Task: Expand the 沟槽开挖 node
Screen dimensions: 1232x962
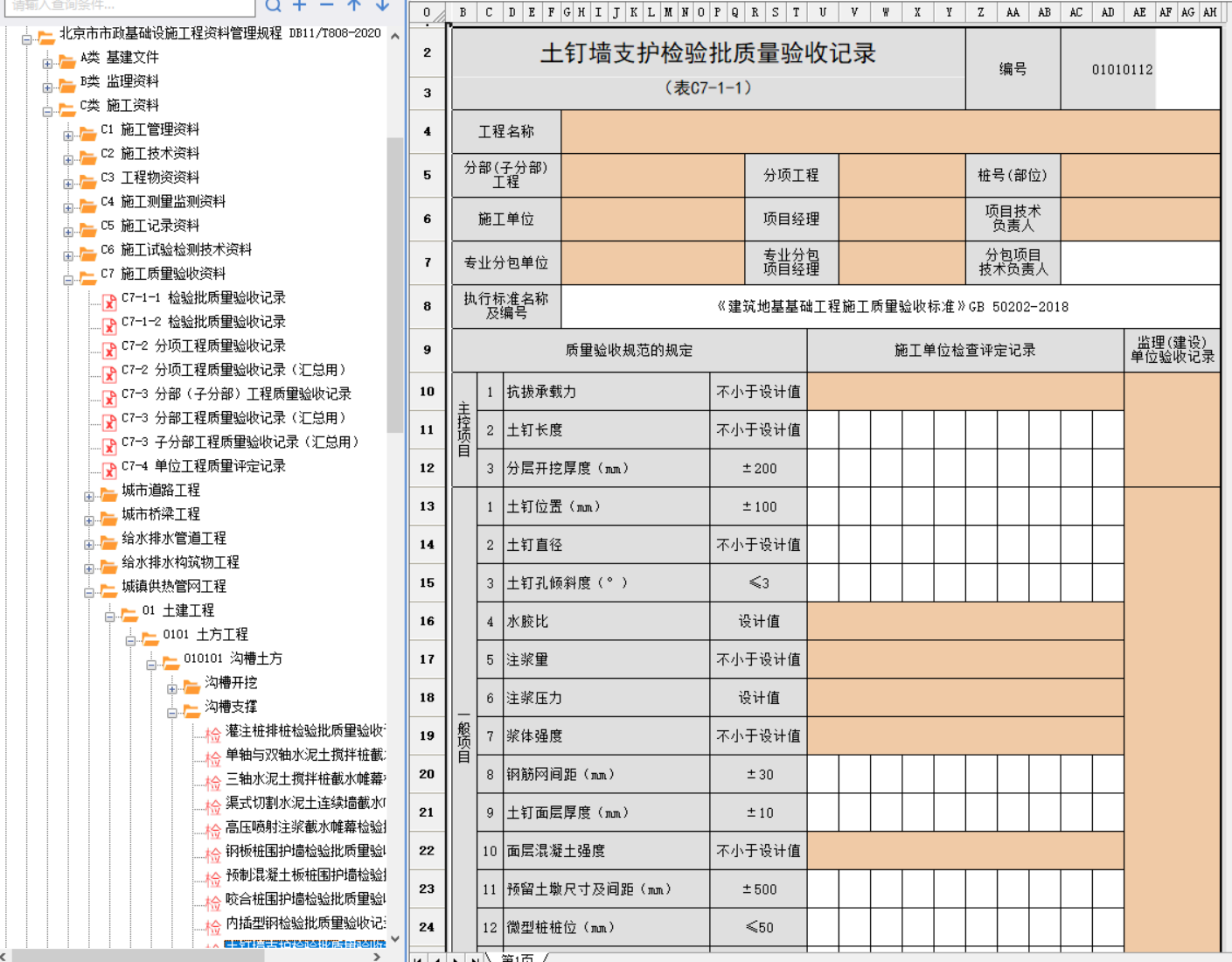Action: click(172, 688)
